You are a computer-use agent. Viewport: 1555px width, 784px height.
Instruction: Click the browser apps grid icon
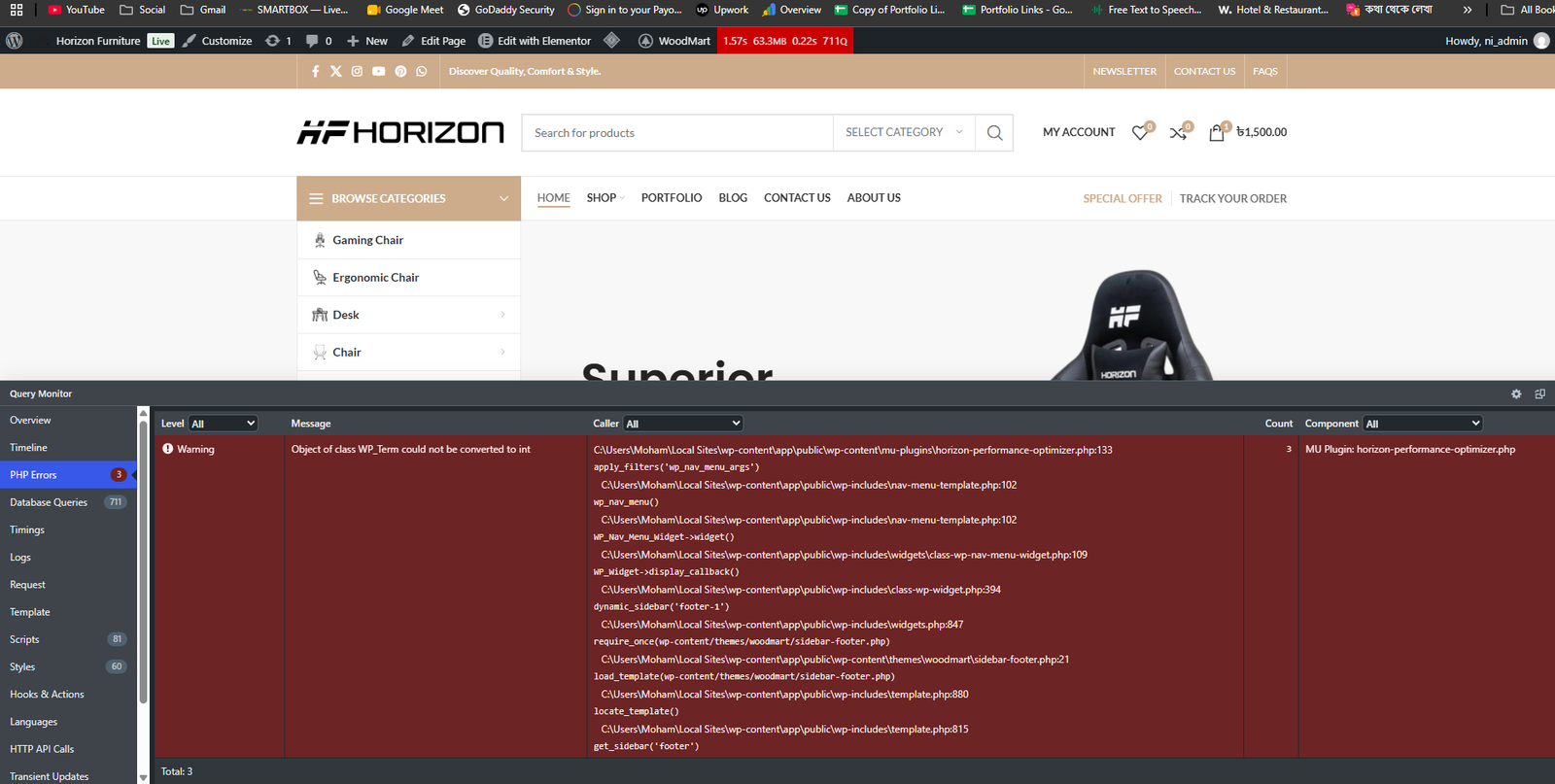click(x=17, y=10)
